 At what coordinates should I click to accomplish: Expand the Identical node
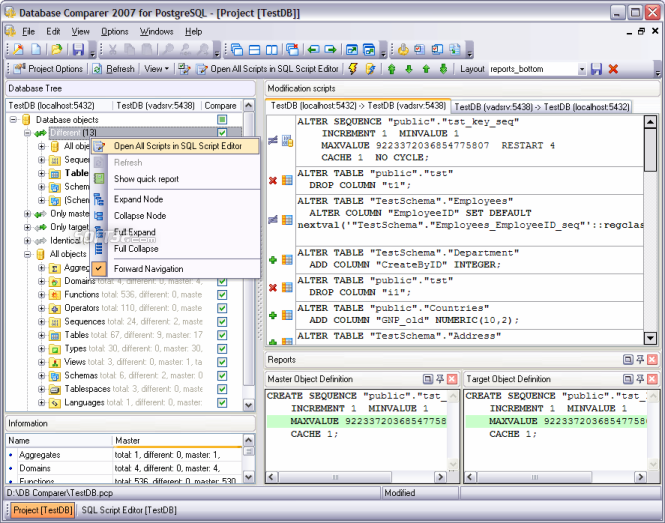pyautogui.click(x=27, y=241)
